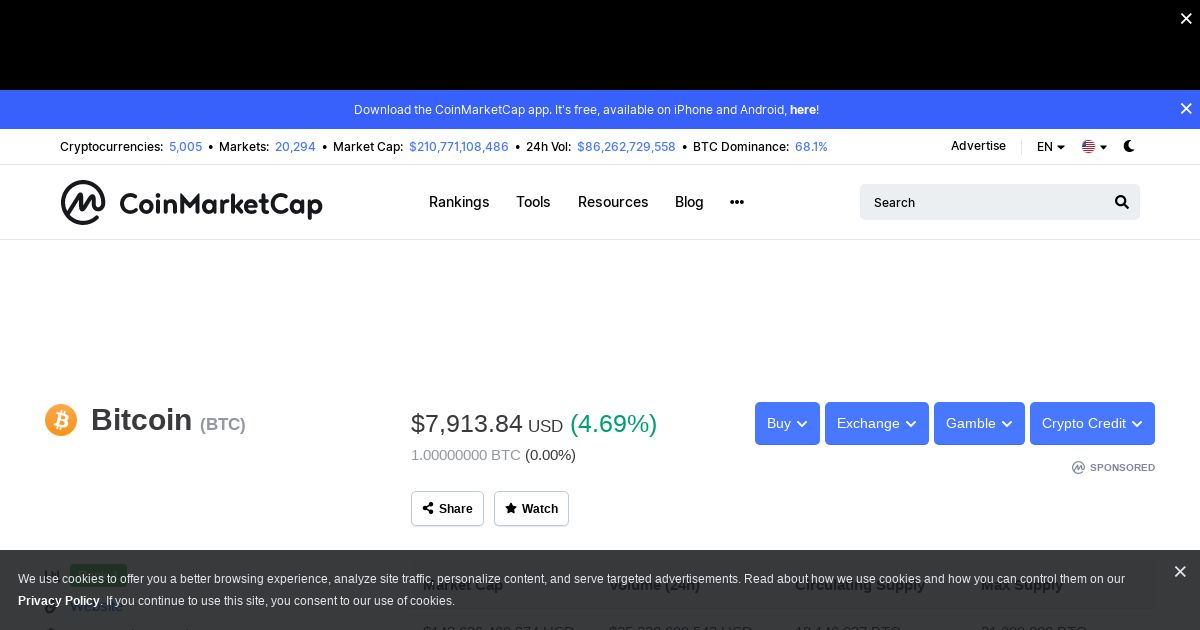Click the $7,913.84 Bitcoin price

467,424
